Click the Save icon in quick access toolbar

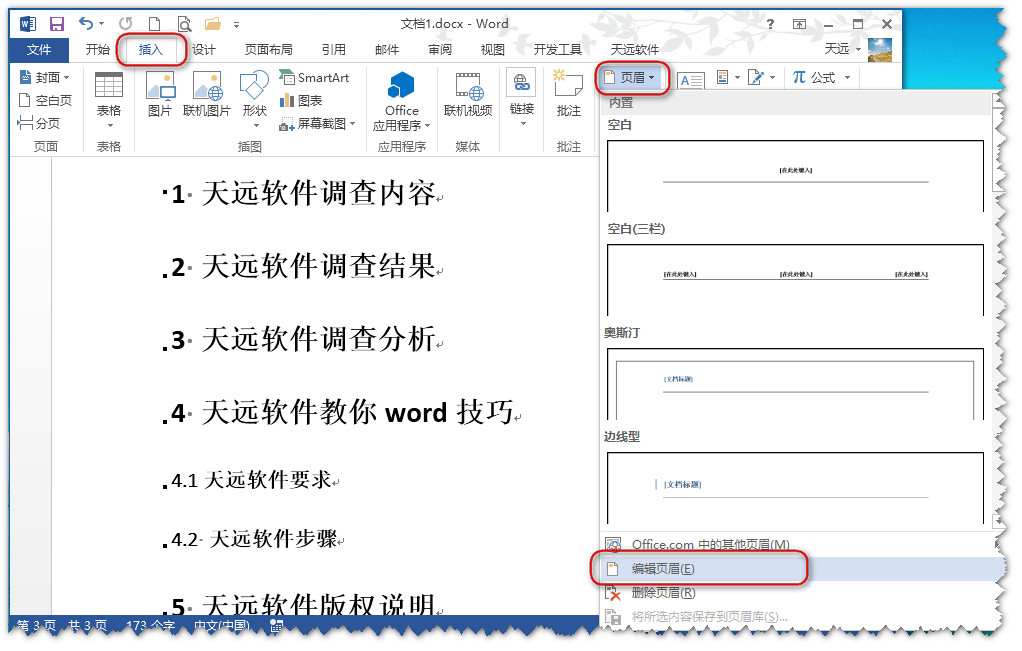click(57, 24)
